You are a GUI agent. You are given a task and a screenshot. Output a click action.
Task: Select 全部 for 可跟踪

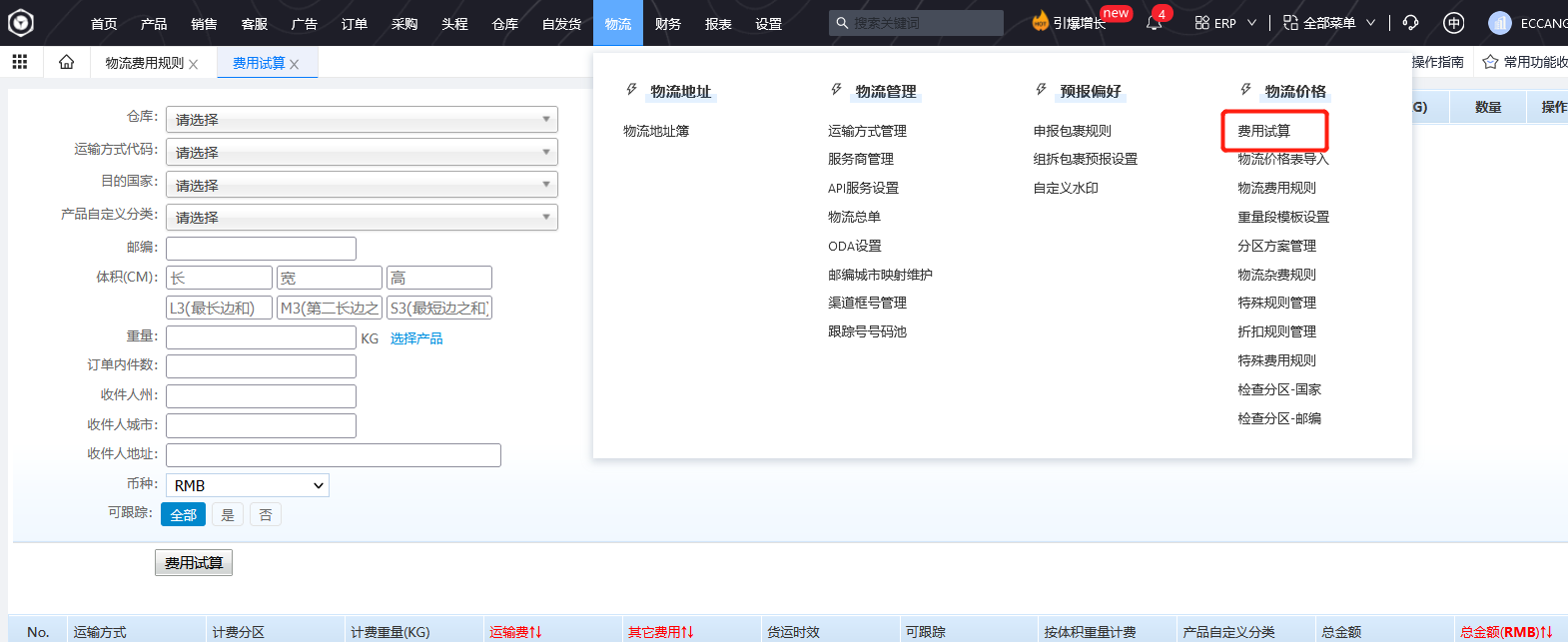(183, 514)
